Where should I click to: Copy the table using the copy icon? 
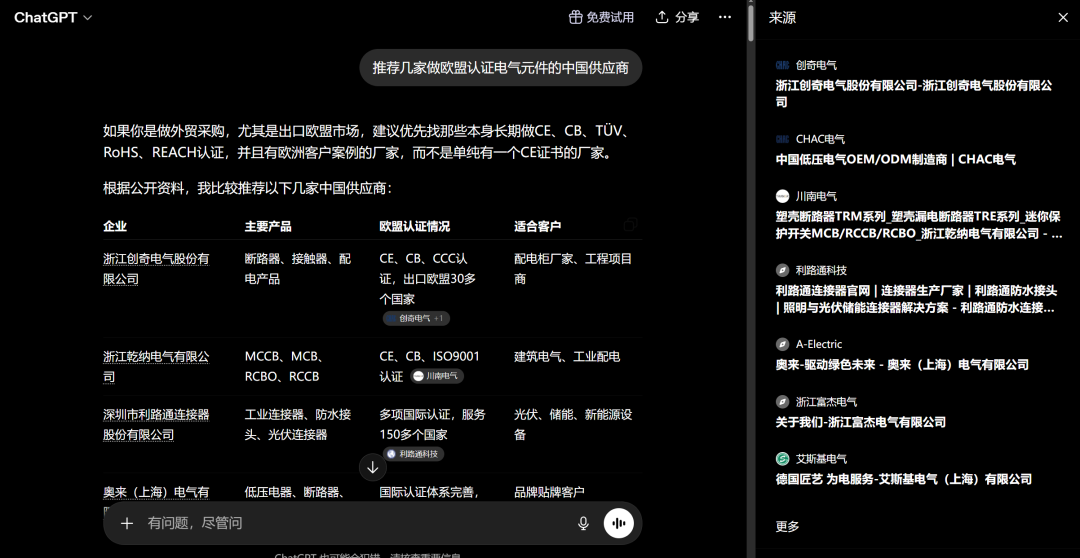click(630, 225)
